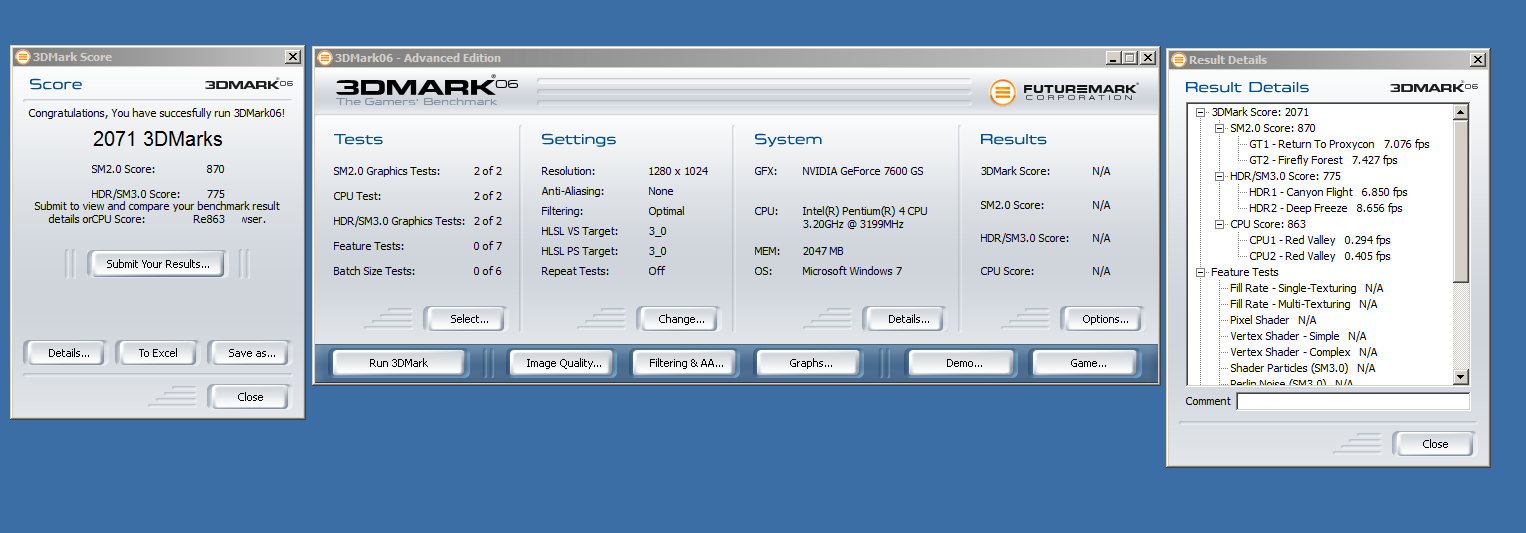Screen dimensions: 1526x533
Task: Open the results Options... button
Action: click(x=1104, y=319)
